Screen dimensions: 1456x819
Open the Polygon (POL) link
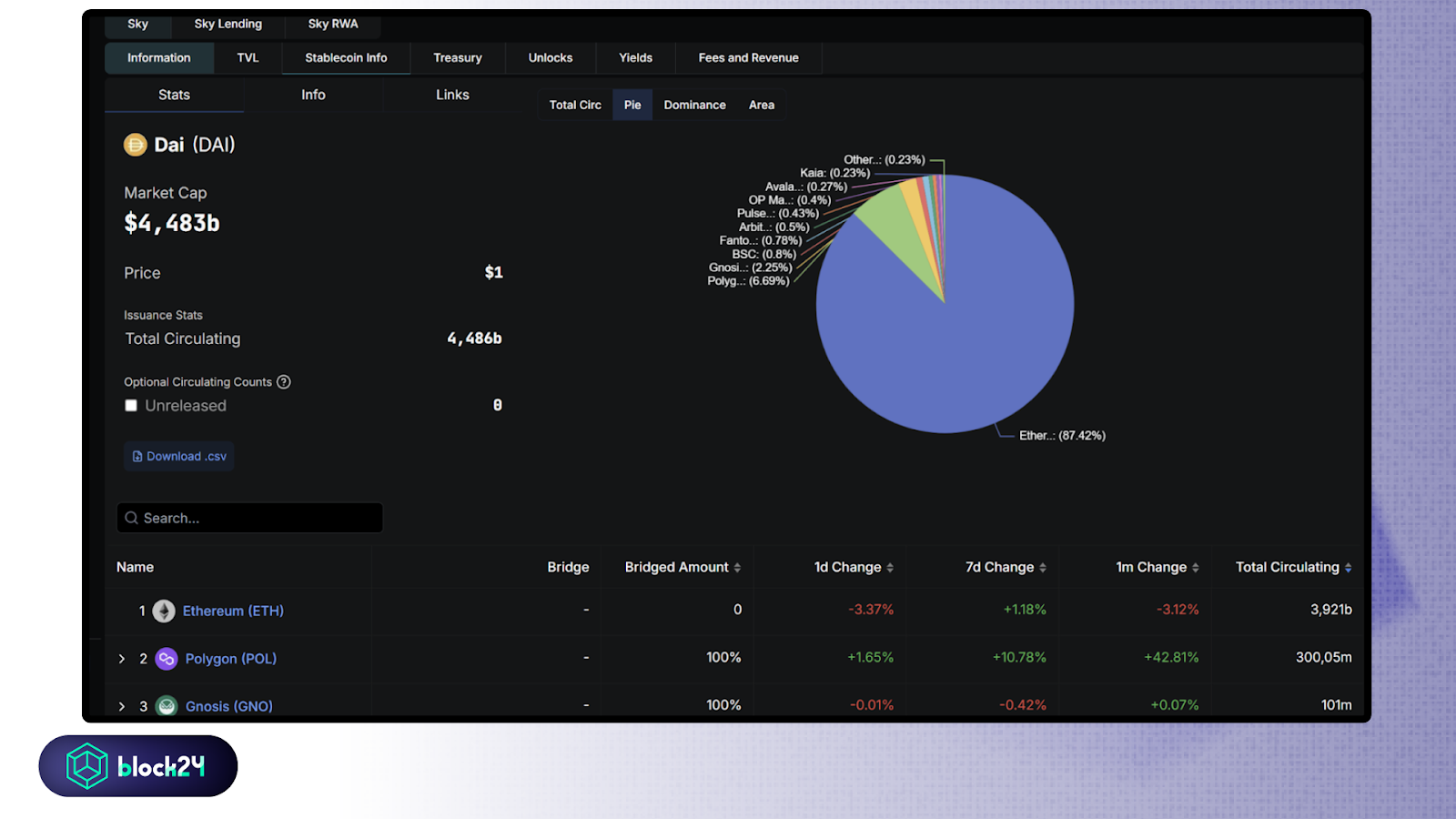click(x=231, y=659)
